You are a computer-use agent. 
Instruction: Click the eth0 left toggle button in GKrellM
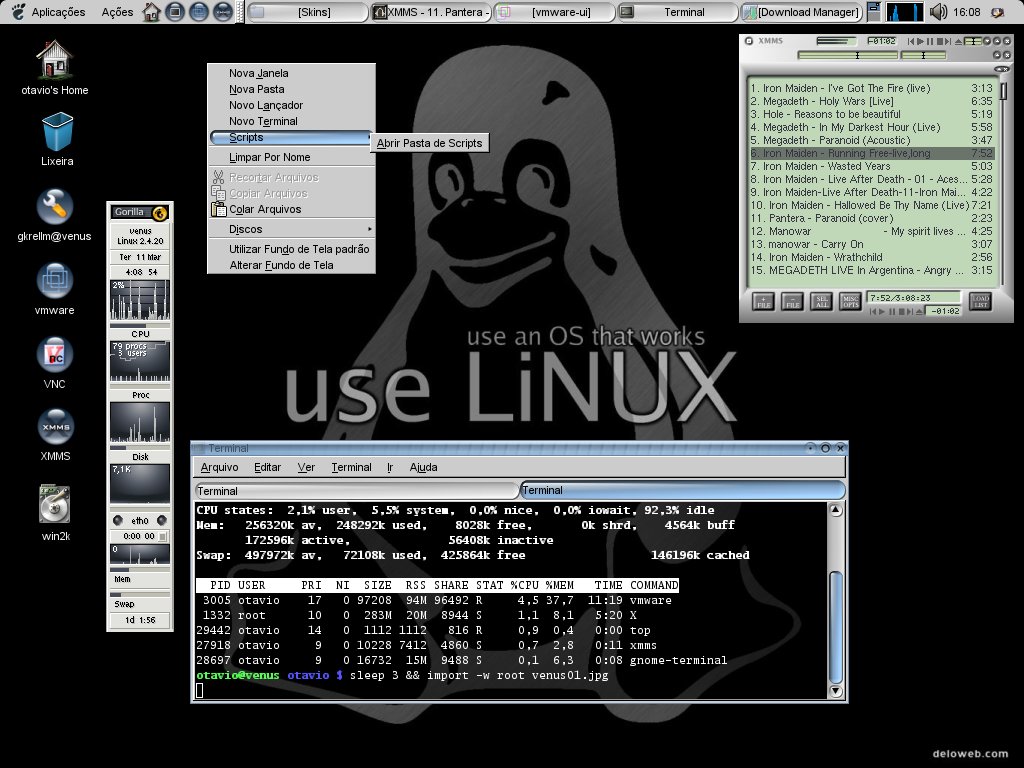118,520
